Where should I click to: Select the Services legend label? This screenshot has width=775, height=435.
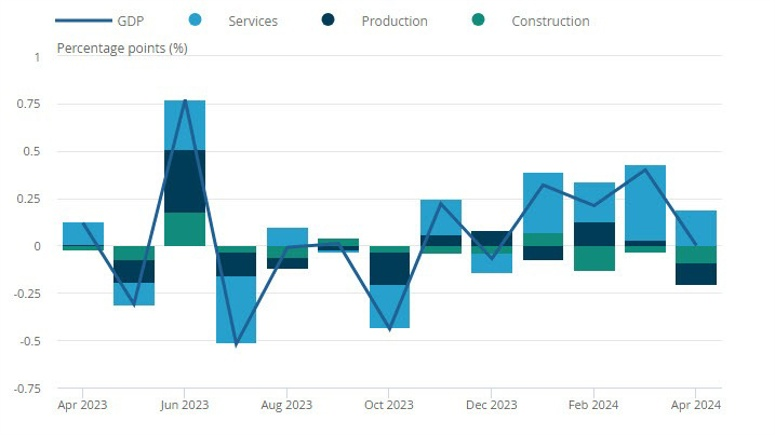[253, 21]
